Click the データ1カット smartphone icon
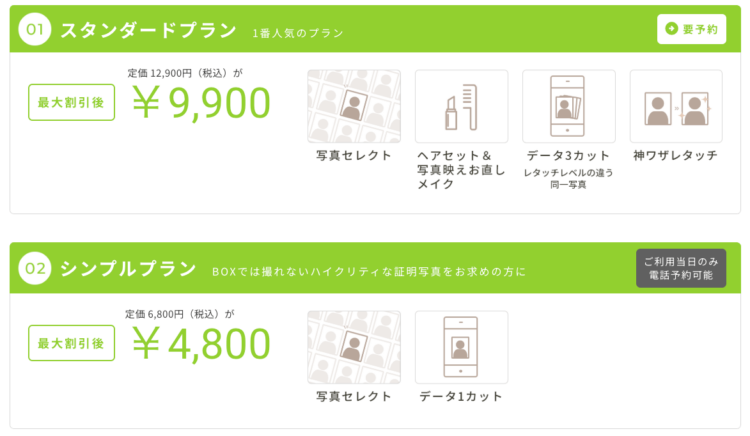This screenshot has width=750, height=436. (x=461, y=347)
